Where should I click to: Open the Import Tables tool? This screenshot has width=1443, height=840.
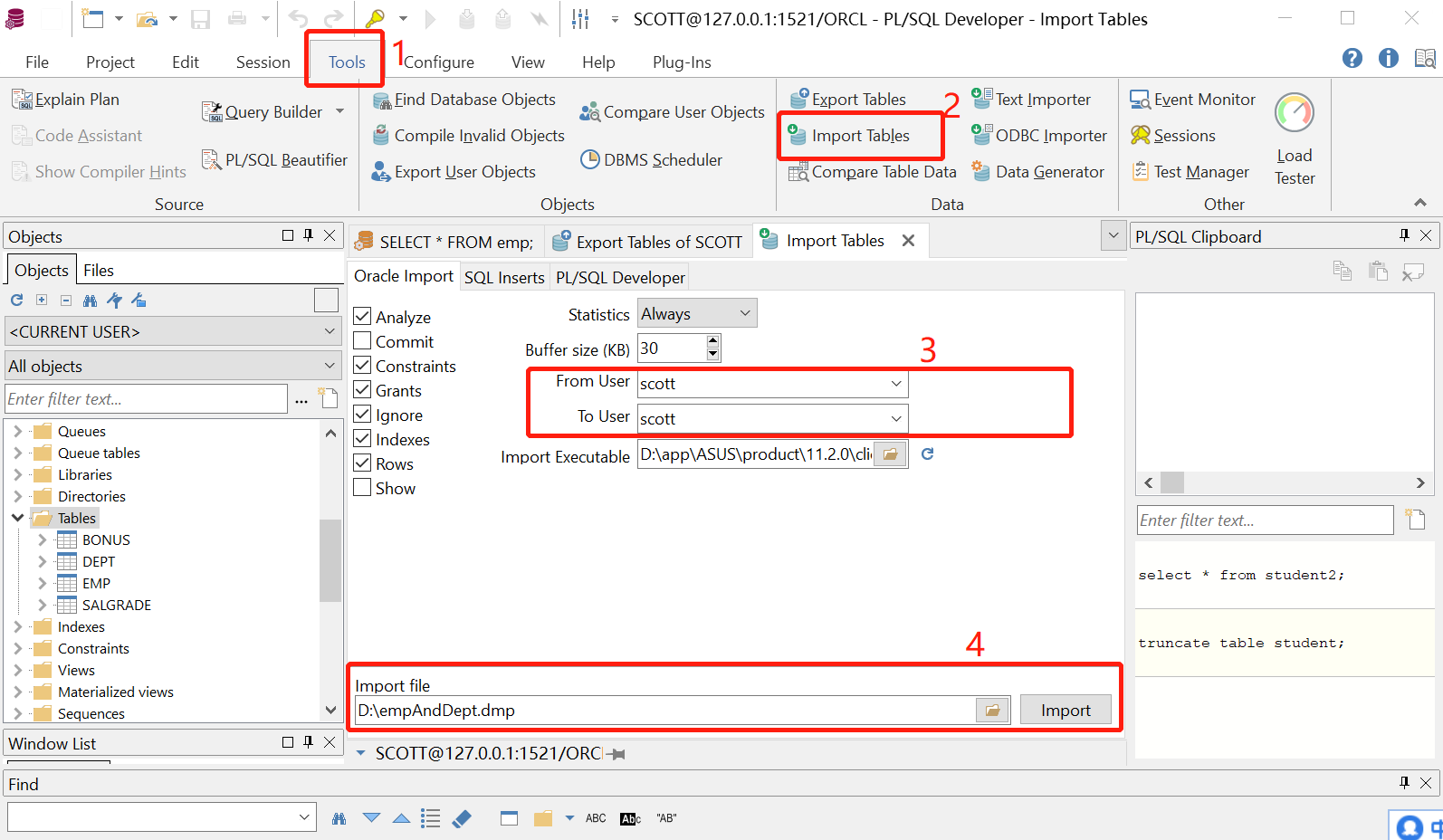849,136
